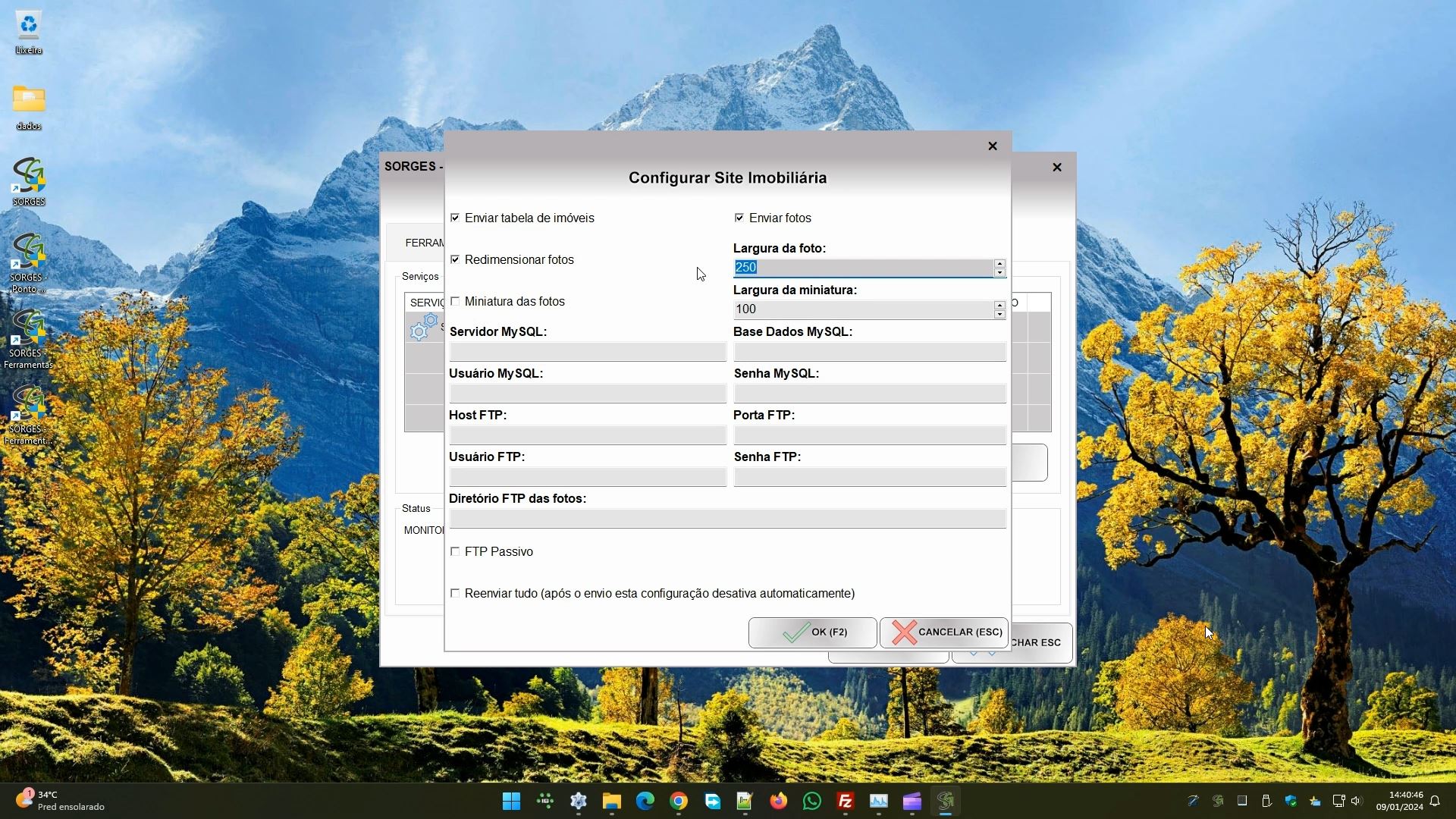
Task: Open Google Chrome from the taskbar
Action: click(x=678, y=801)
